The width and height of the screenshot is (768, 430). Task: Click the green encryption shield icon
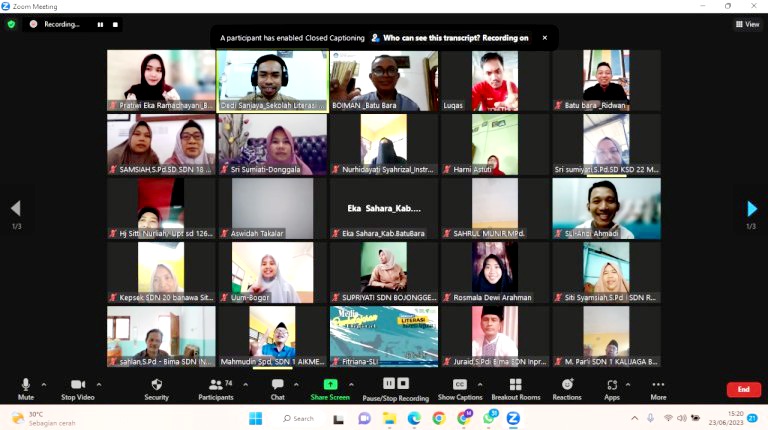[11, 24]
